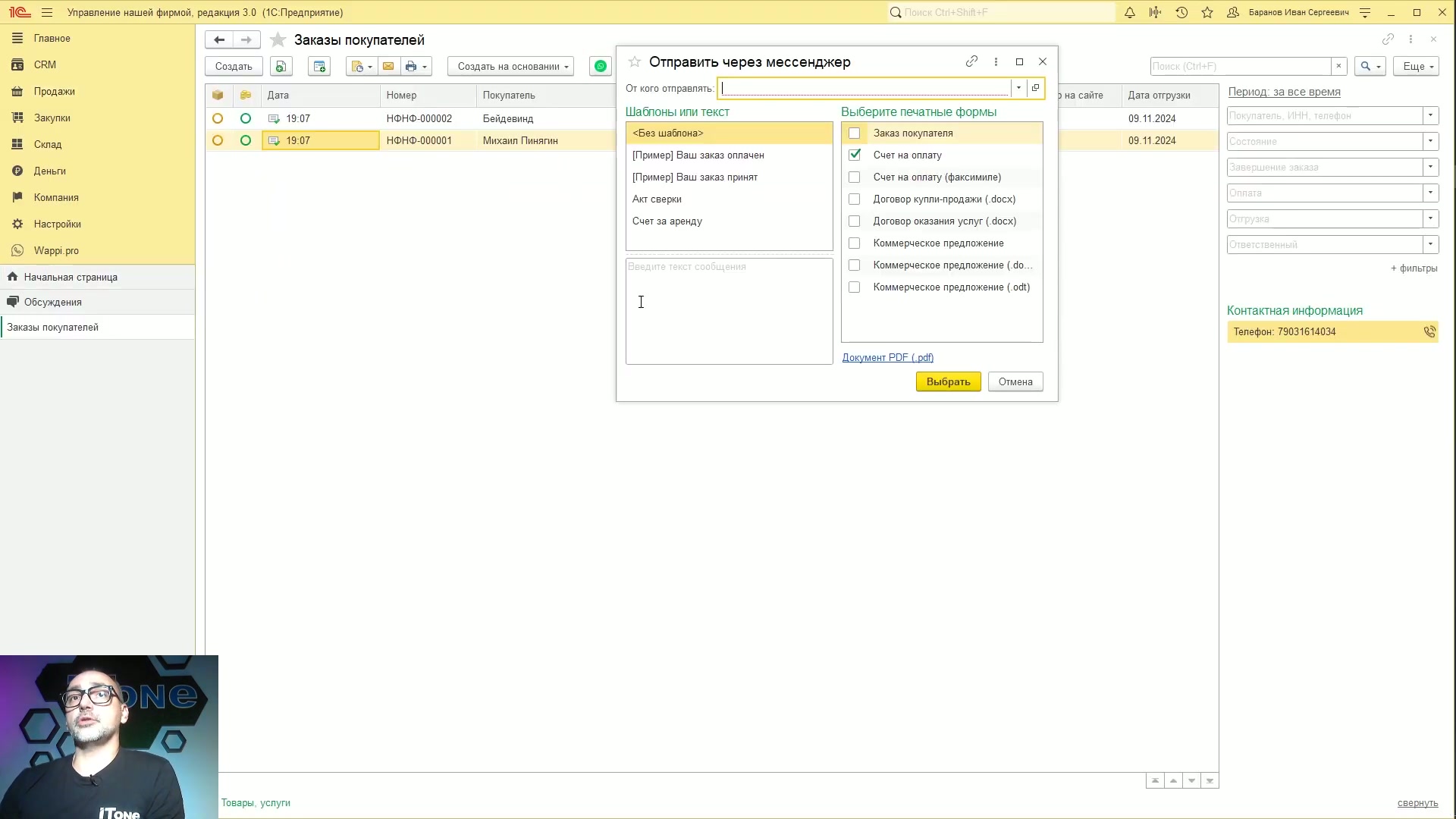Select the Акт сверки template
This screenshot has height=819, width=1456.
[657, 199]
